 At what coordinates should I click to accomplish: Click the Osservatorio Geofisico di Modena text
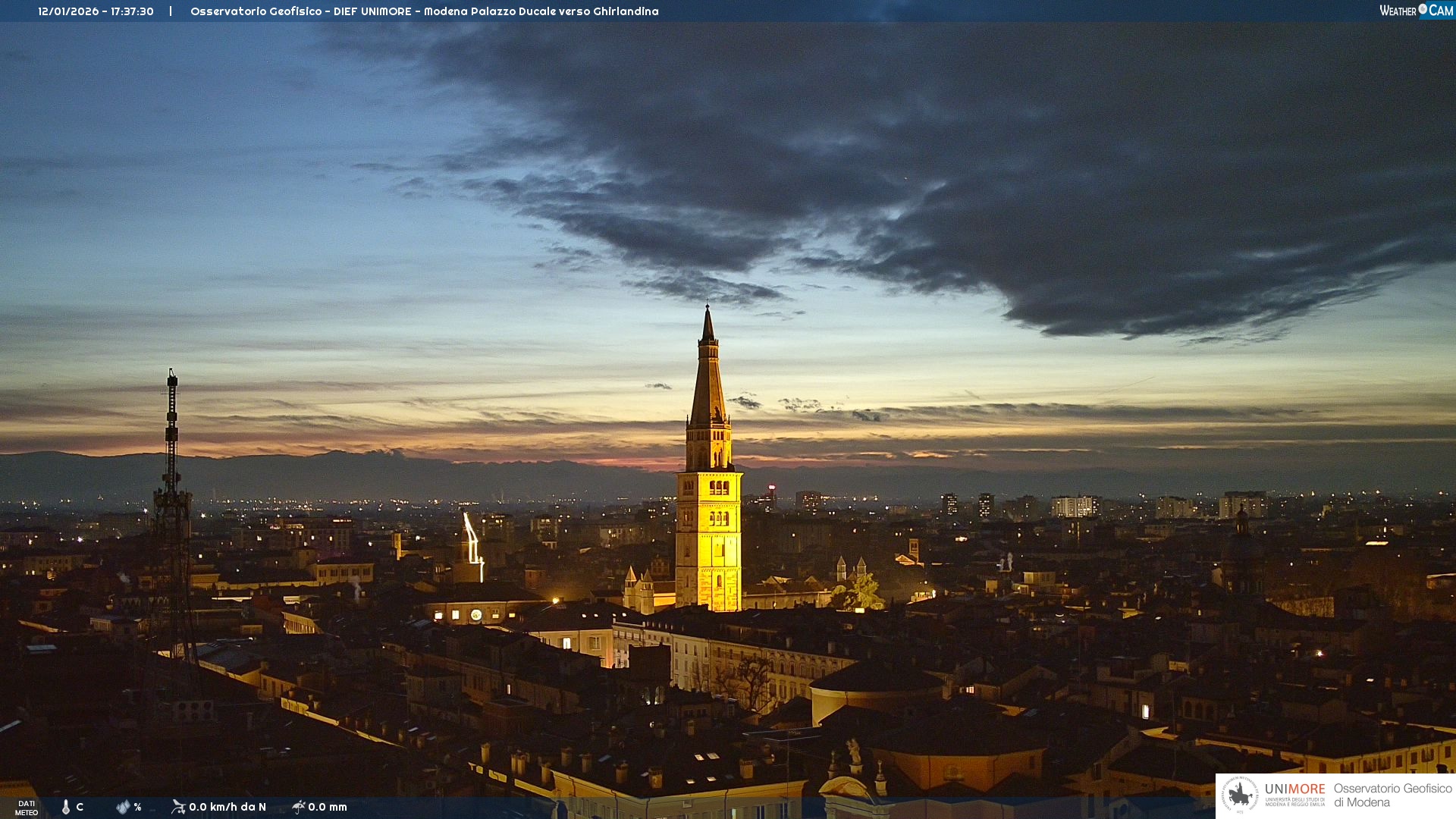(x=1392, y=795)
